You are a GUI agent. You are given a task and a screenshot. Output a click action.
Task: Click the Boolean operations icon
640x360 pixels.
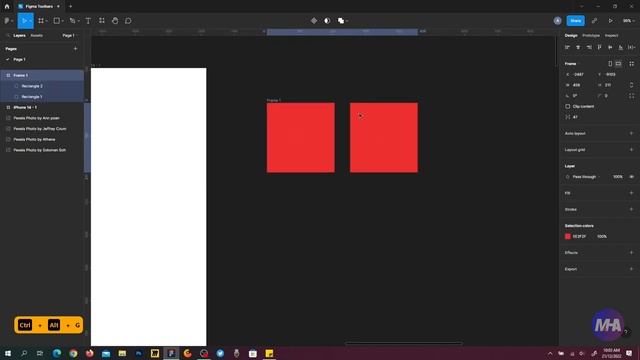[x=341, y=21]
